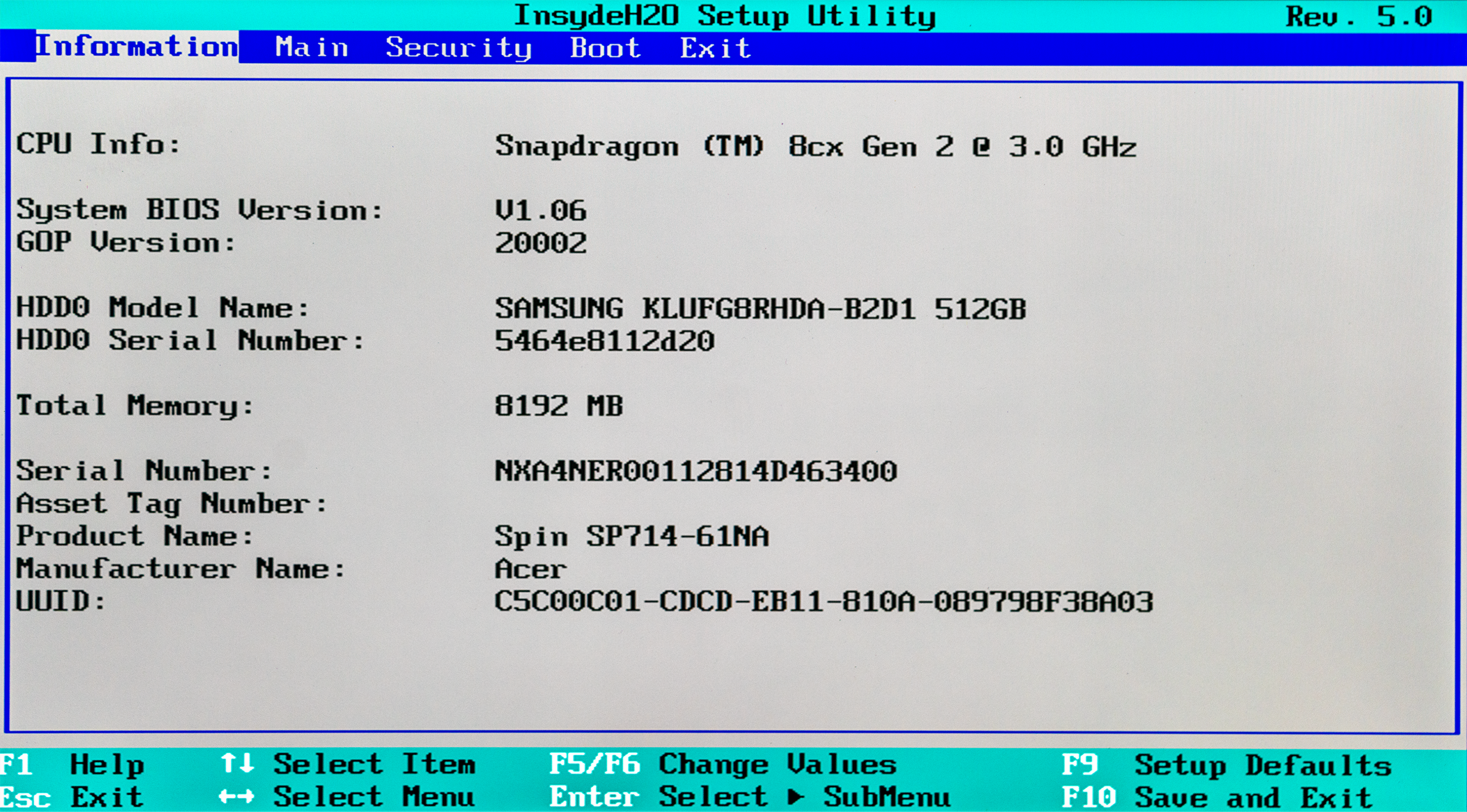Open the Boot menu tab
Viewport: 1467px width, 812px height.
point(605,48)
